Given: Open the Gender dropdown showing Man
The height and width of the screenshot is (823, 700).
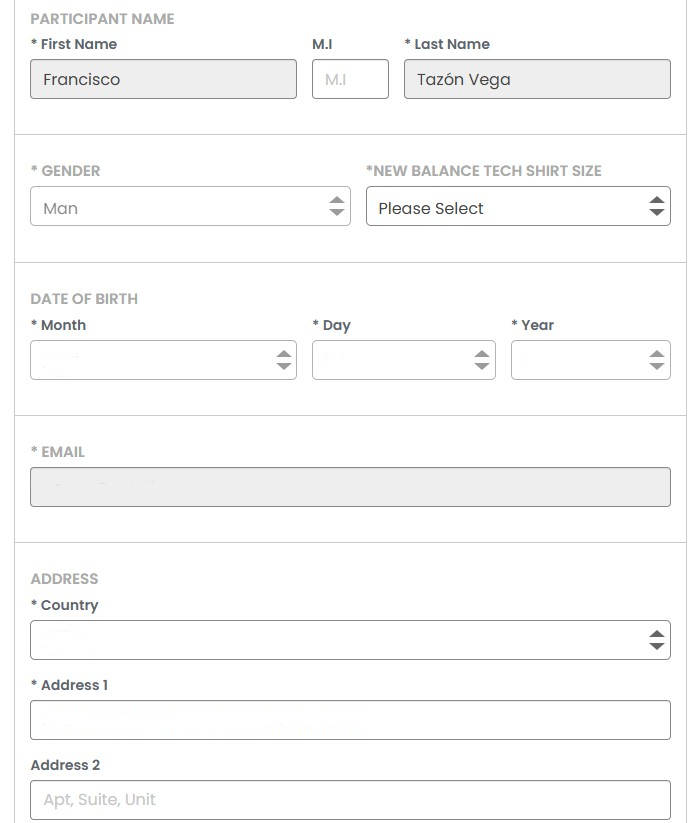Looking at the screenshot, I should (180, 207).
